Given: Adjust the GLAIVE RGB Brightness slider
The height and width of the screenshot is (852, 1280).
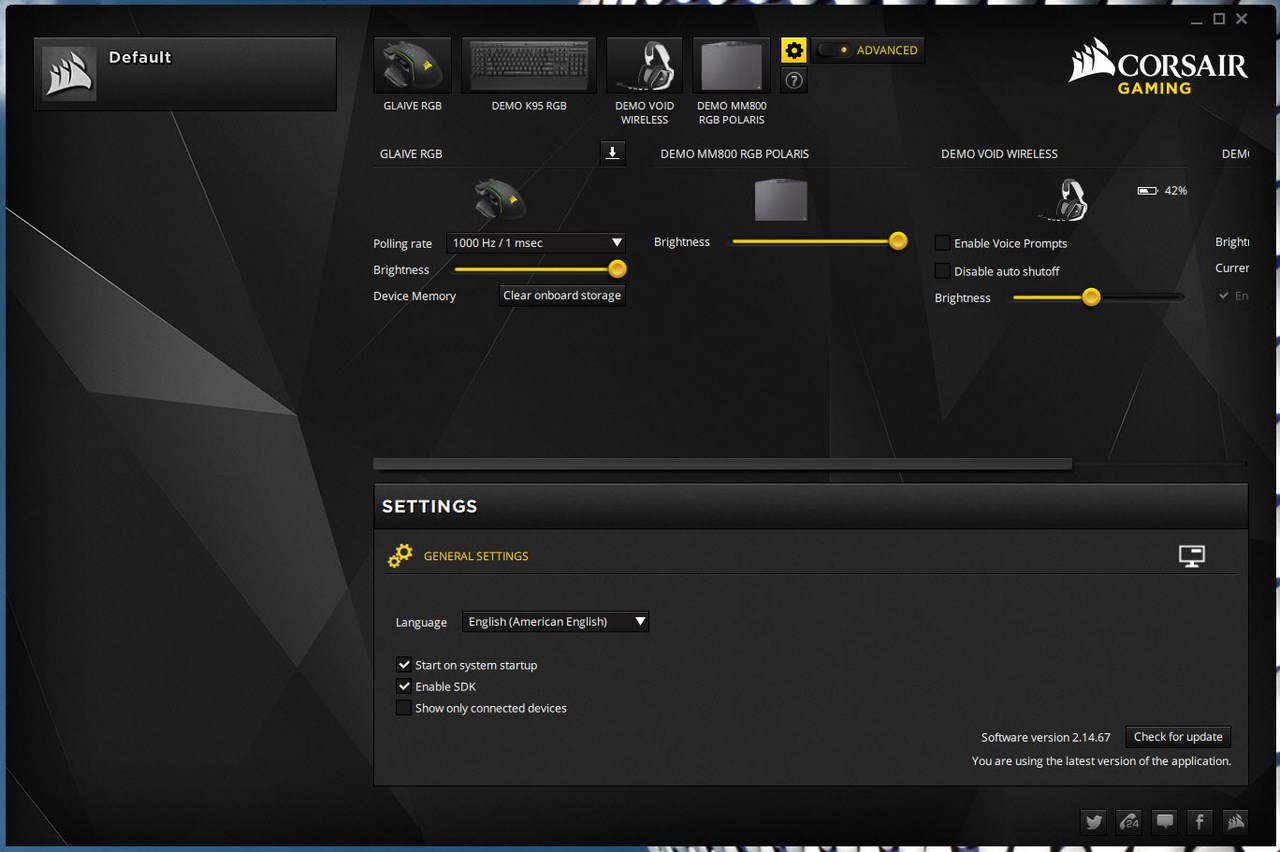Looking at the screenshot, I should 540,269.
